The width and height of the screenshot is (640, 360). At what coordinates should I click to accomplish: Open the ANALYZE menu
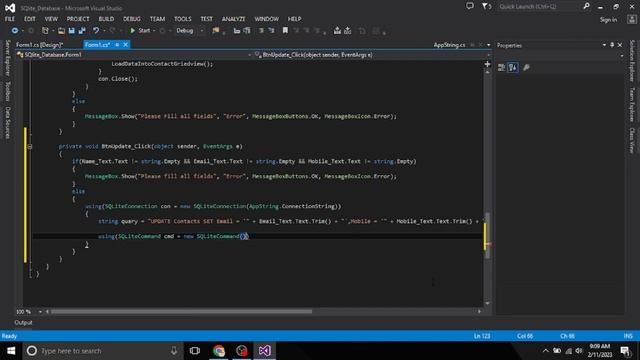pyautogui.click(x=233, y=19)
